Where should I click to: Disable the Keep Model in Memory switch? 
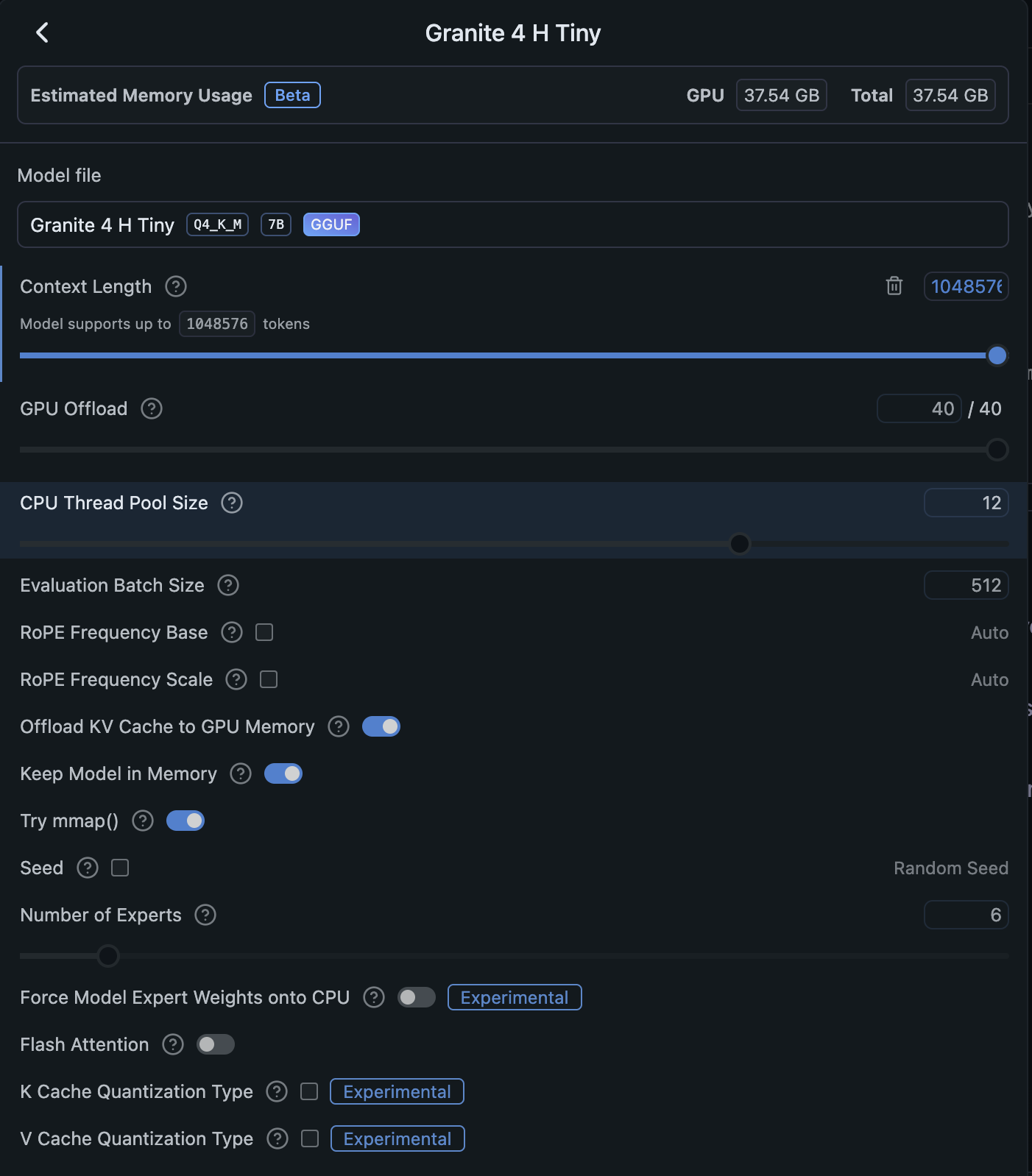coord(283,773)
